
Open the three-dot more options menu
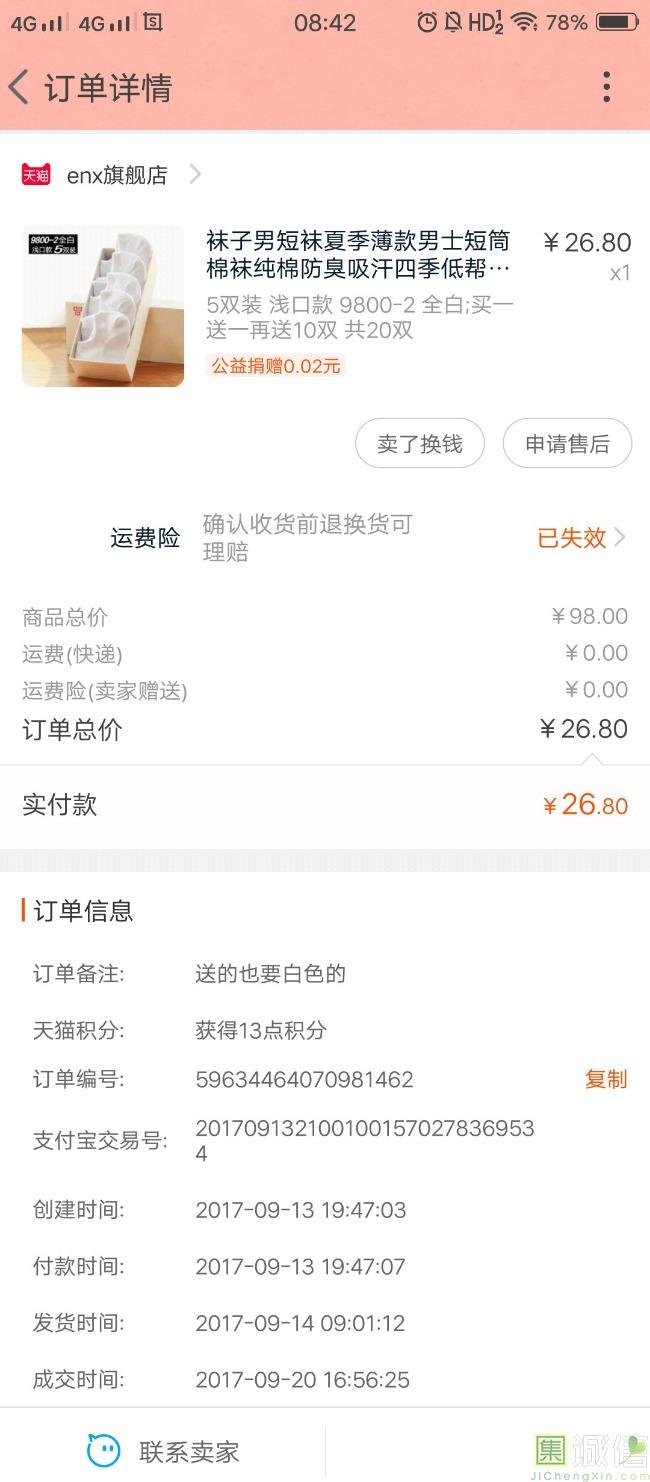606,88
